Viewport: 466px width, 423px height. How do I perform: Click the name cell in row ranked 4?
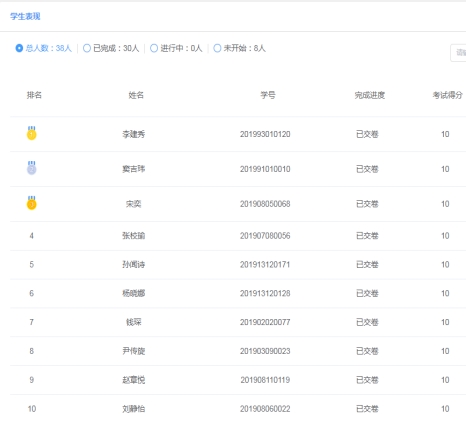tap(134, 236)
